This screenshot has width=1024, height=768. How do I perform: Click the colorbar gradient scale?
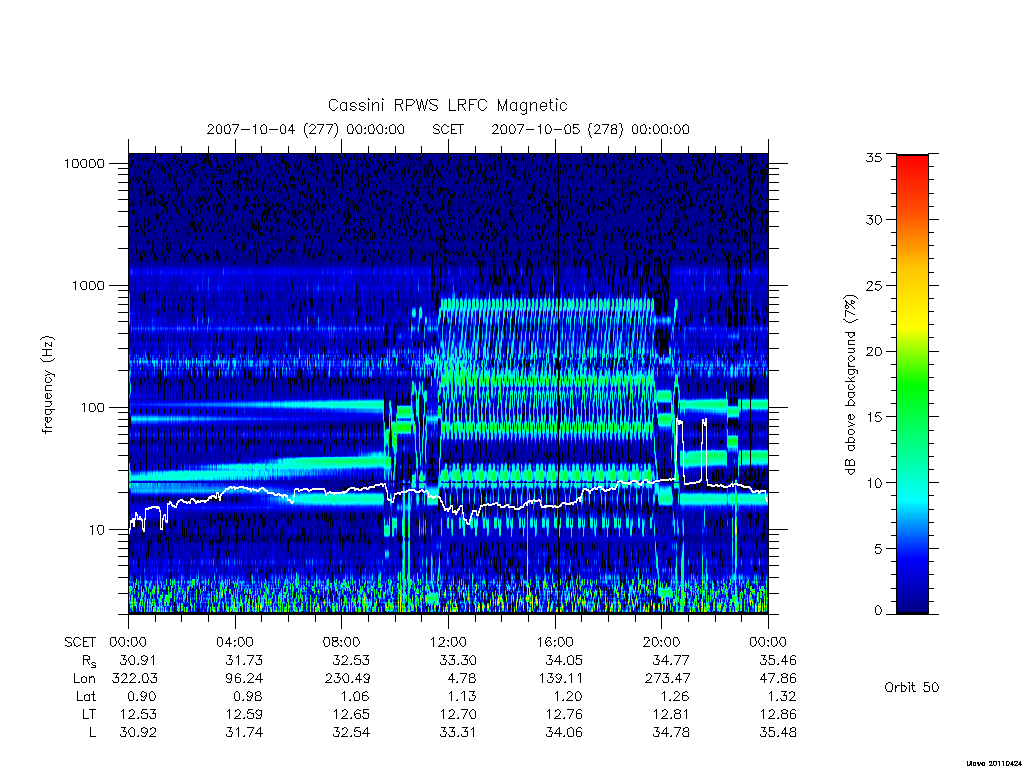click(912, 384)
